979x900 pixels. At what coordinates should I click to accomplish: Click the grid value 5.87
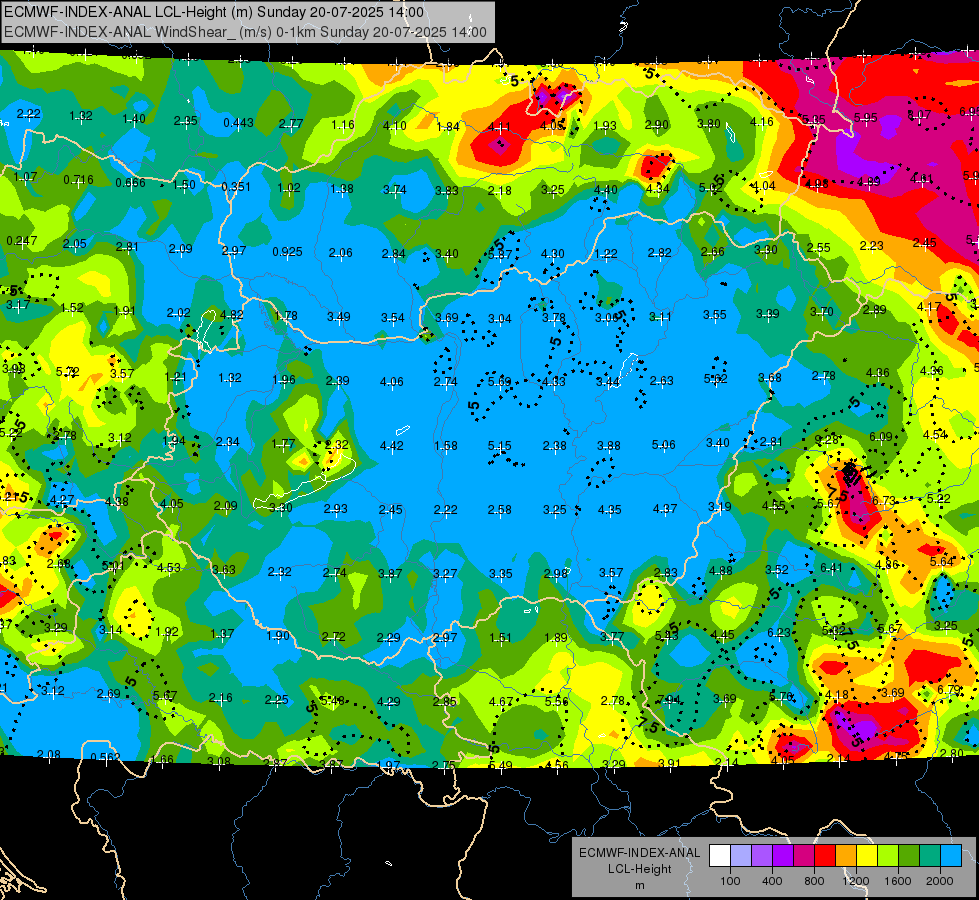[x=500, y=254]
